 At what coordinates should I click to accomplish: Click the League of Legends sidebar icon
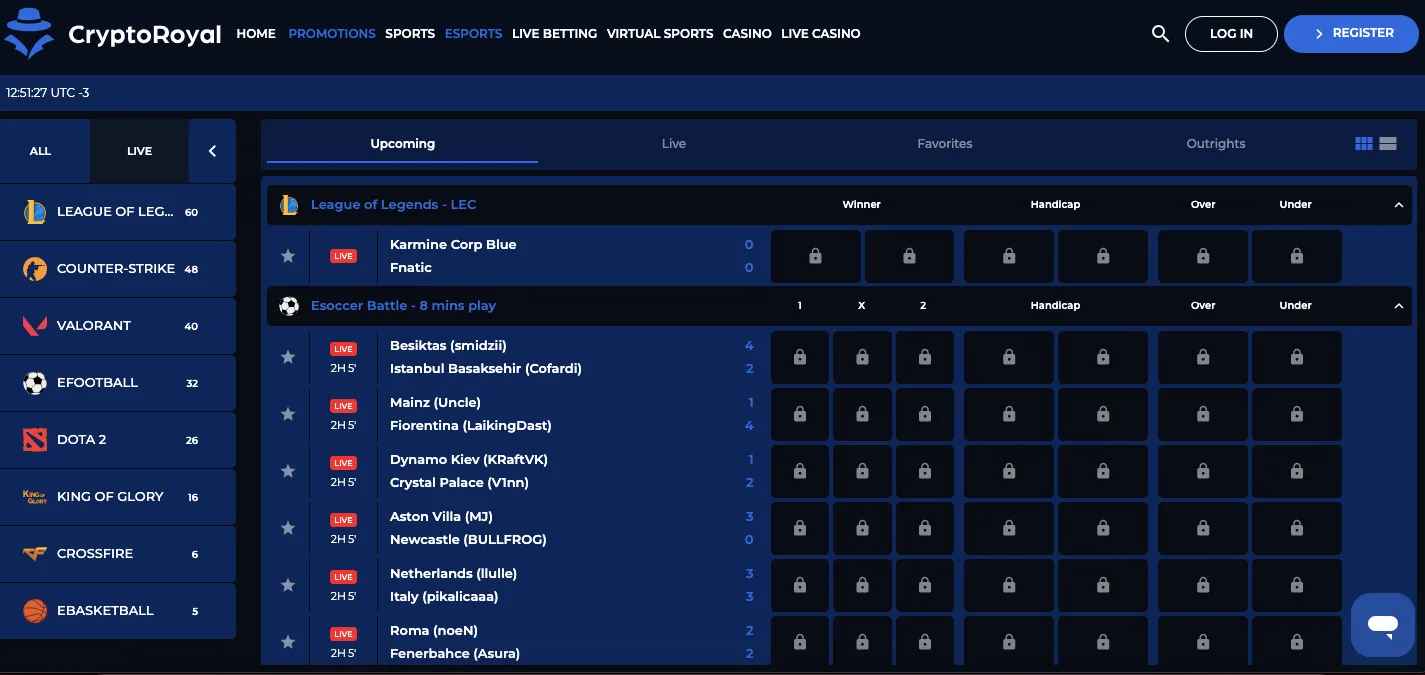35,212
